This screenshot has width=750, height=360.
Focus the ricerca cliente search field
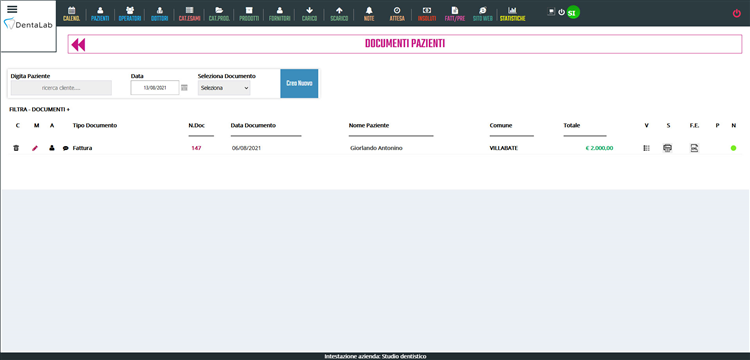[x=61, y=88]
